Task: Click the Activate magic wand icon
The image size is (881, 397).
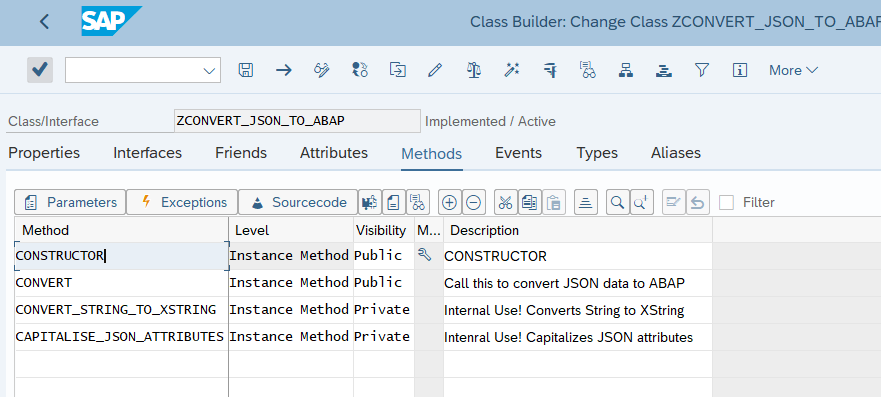Action: (x=511, y=70)
